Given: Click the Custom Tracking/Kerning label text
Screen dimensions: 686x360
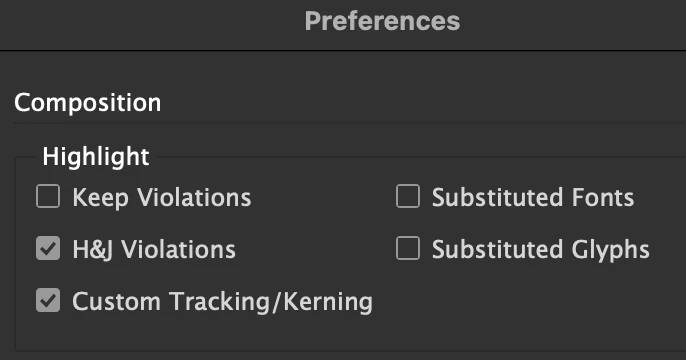Looking at the screenshot, I should (223, 302).
